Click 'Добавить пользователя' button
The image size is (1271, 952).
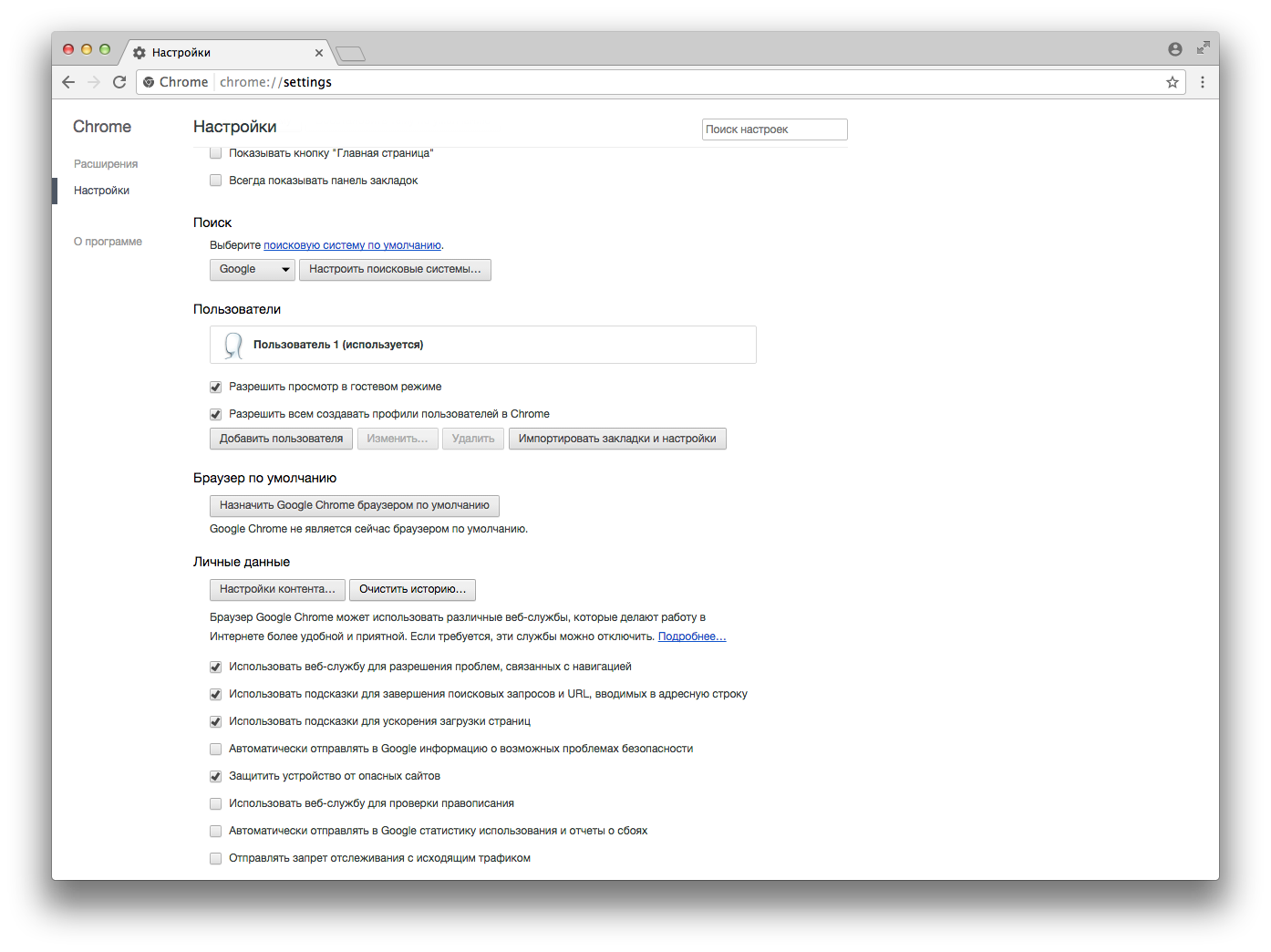click(281, 439)
